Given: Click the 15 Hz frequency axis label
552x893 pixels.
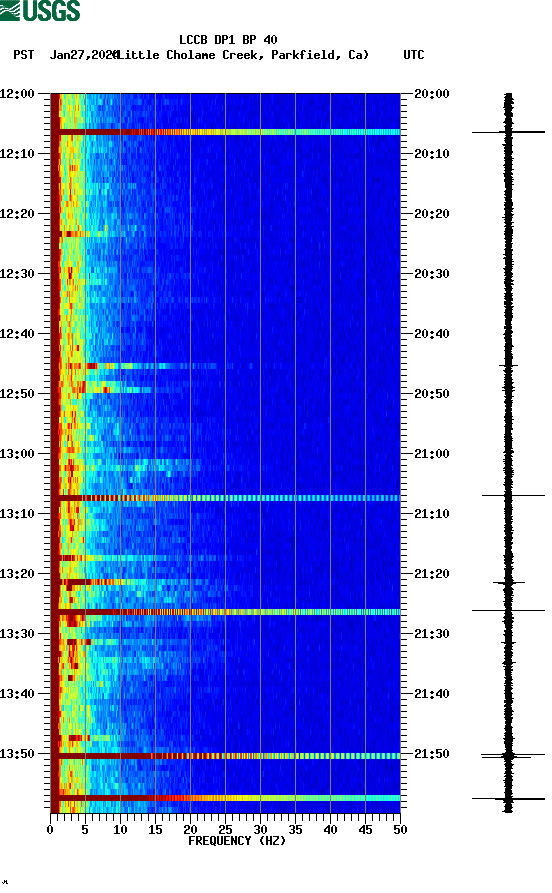Looking at the screenshot, I should point(155,830).
